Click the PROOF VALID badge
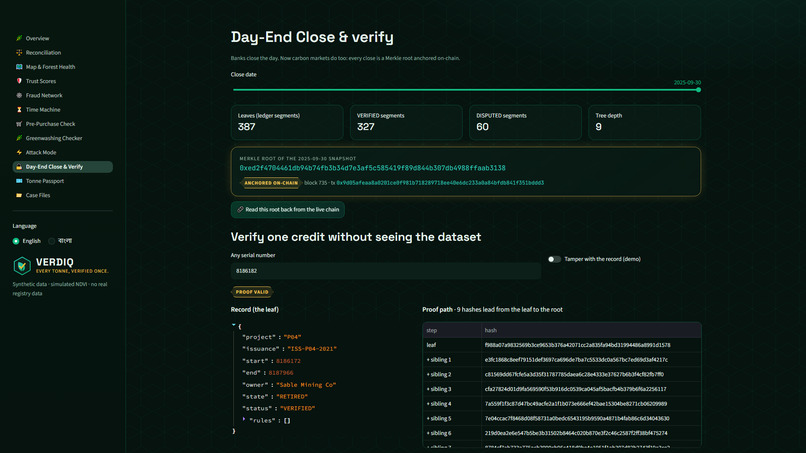Screen dimensions: 806x453 [252, 292]
